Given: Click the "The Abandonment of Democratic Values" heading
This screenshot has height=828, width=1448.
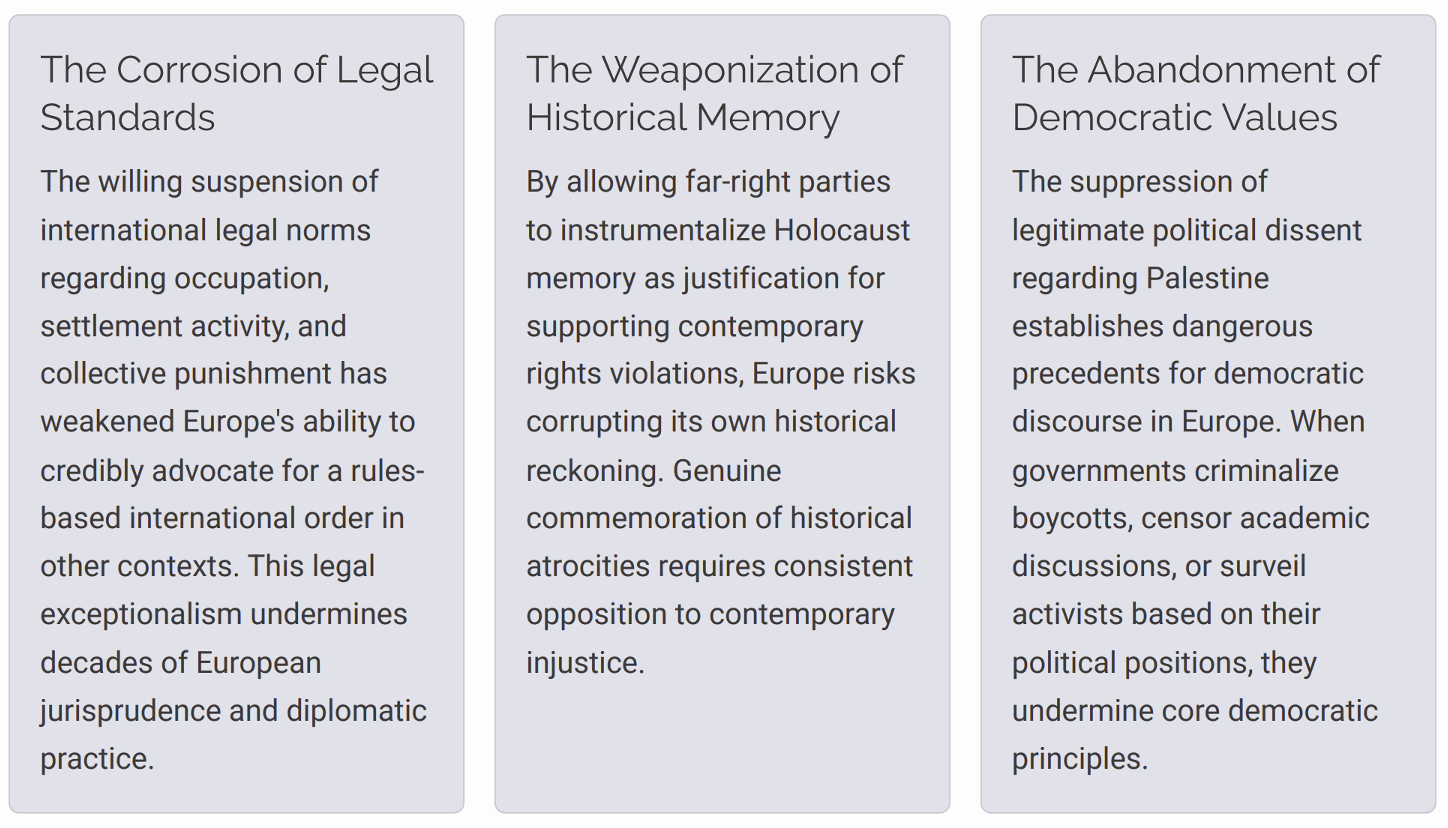Looking at the screenshot, I should click(1195, 93).
